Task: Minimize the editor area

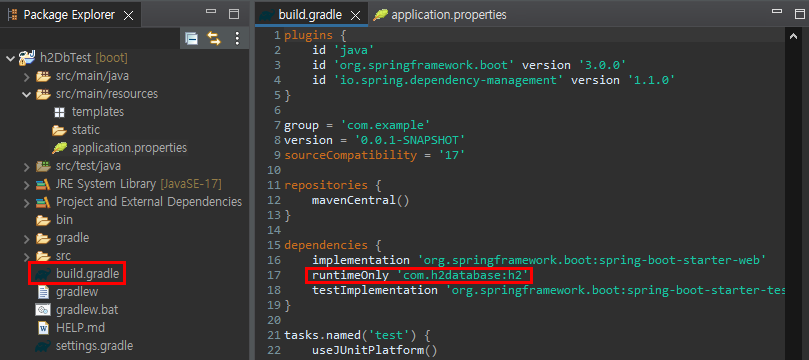Action: 777,11
